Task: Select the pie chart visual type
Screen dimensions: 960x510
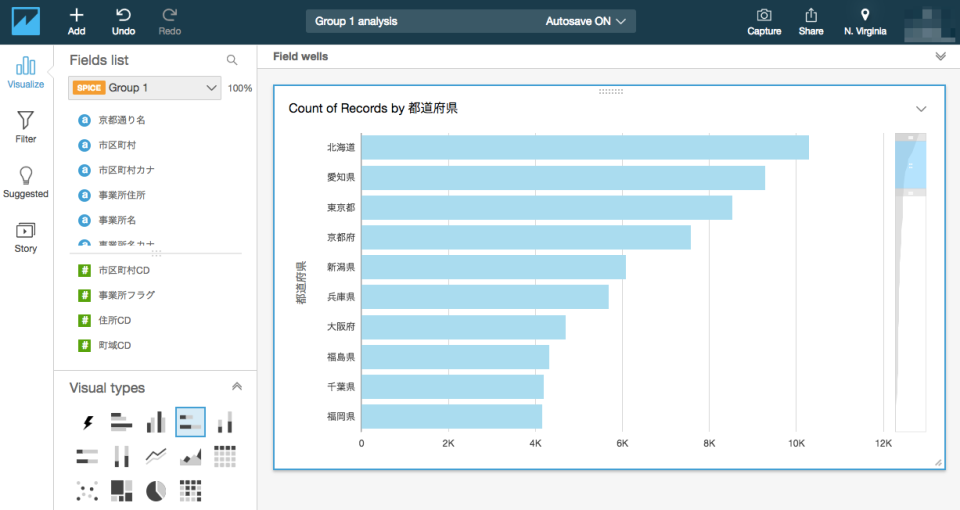Action: coord(156,490)
